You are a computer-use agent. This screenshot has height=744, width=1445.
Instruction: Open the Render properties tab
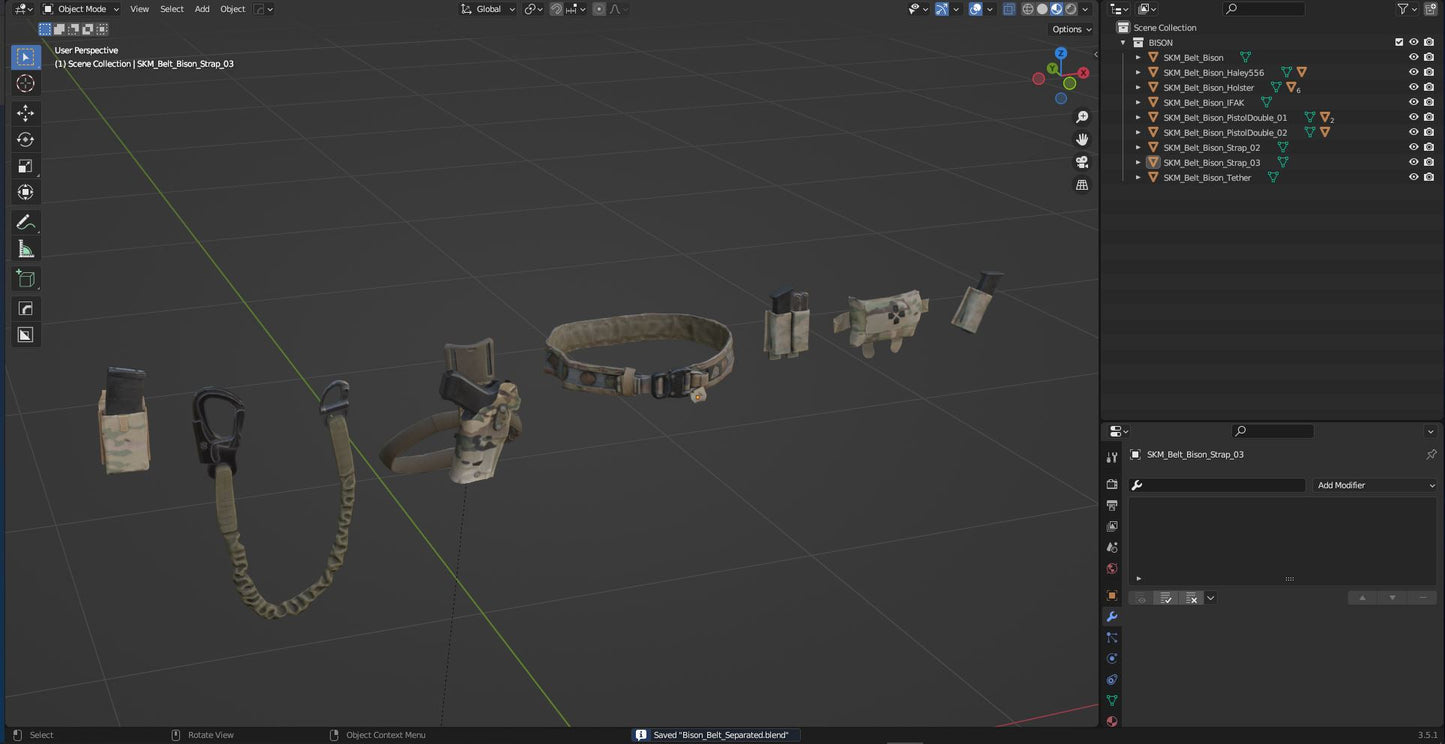(x=1111, y=484)
